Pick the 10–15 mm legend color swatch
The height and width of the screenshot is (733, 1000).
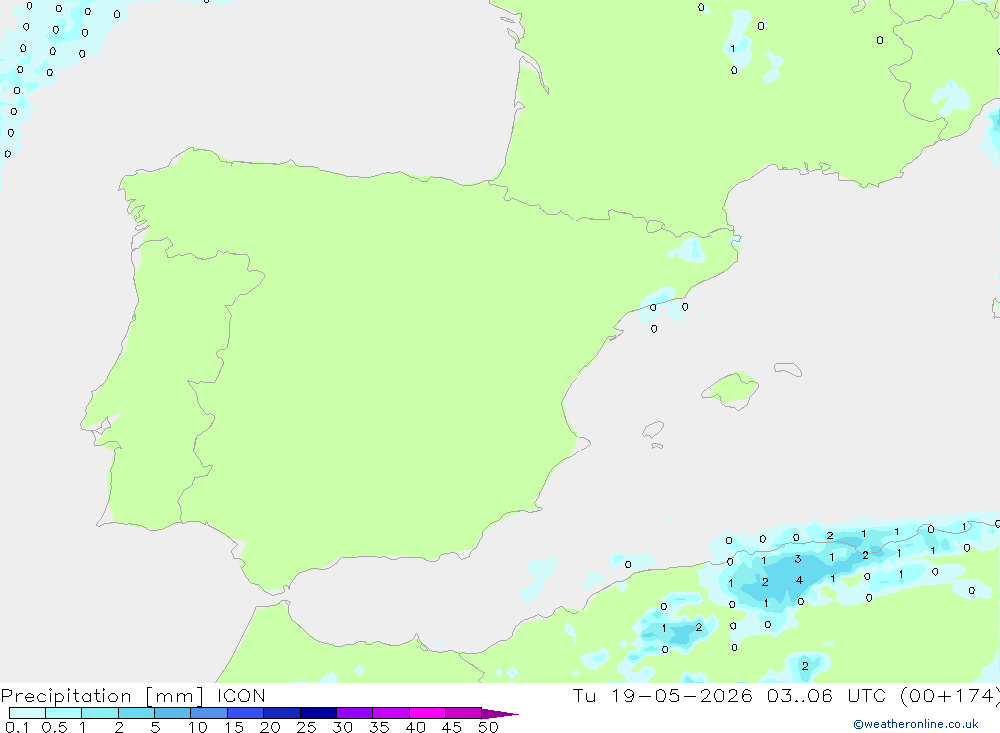click(x=209, y=713)
